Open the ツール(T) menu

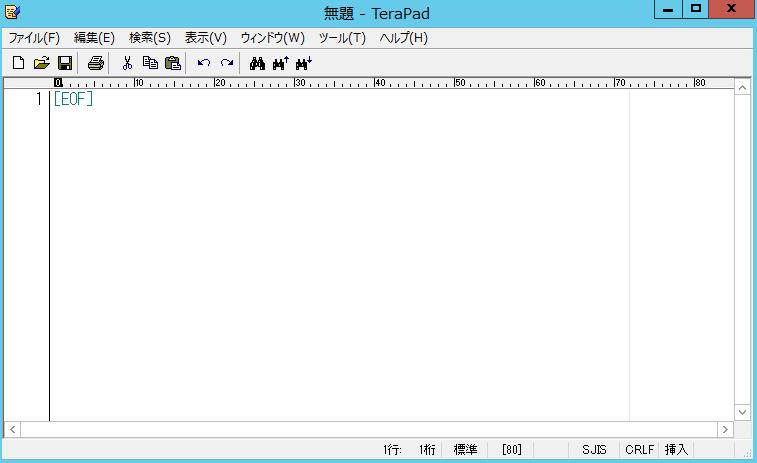342,38
